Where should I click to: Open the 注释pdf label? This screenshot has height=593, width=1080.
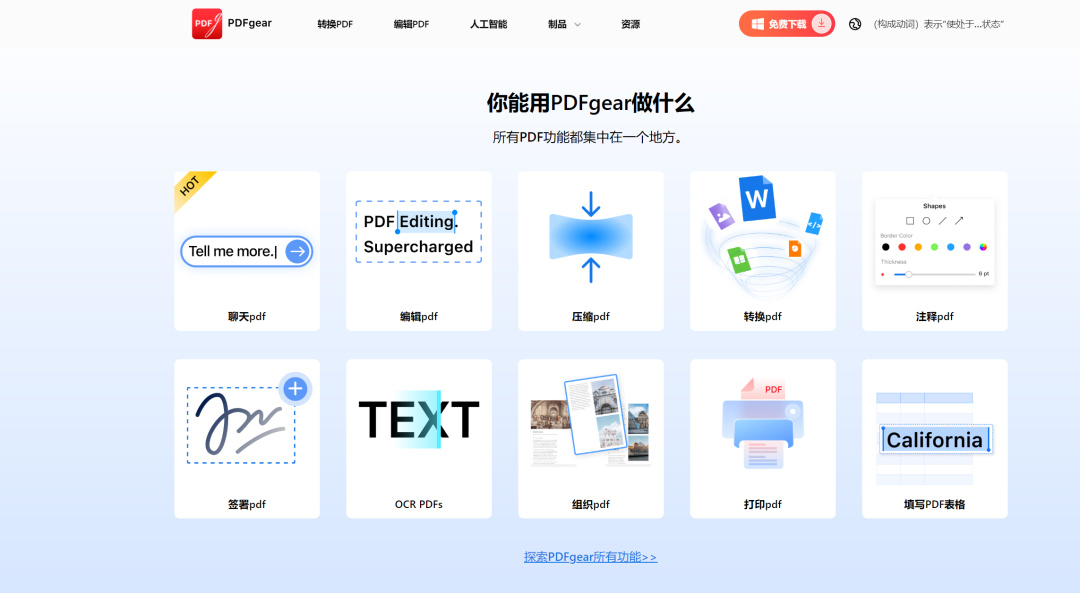coord(935,317)
